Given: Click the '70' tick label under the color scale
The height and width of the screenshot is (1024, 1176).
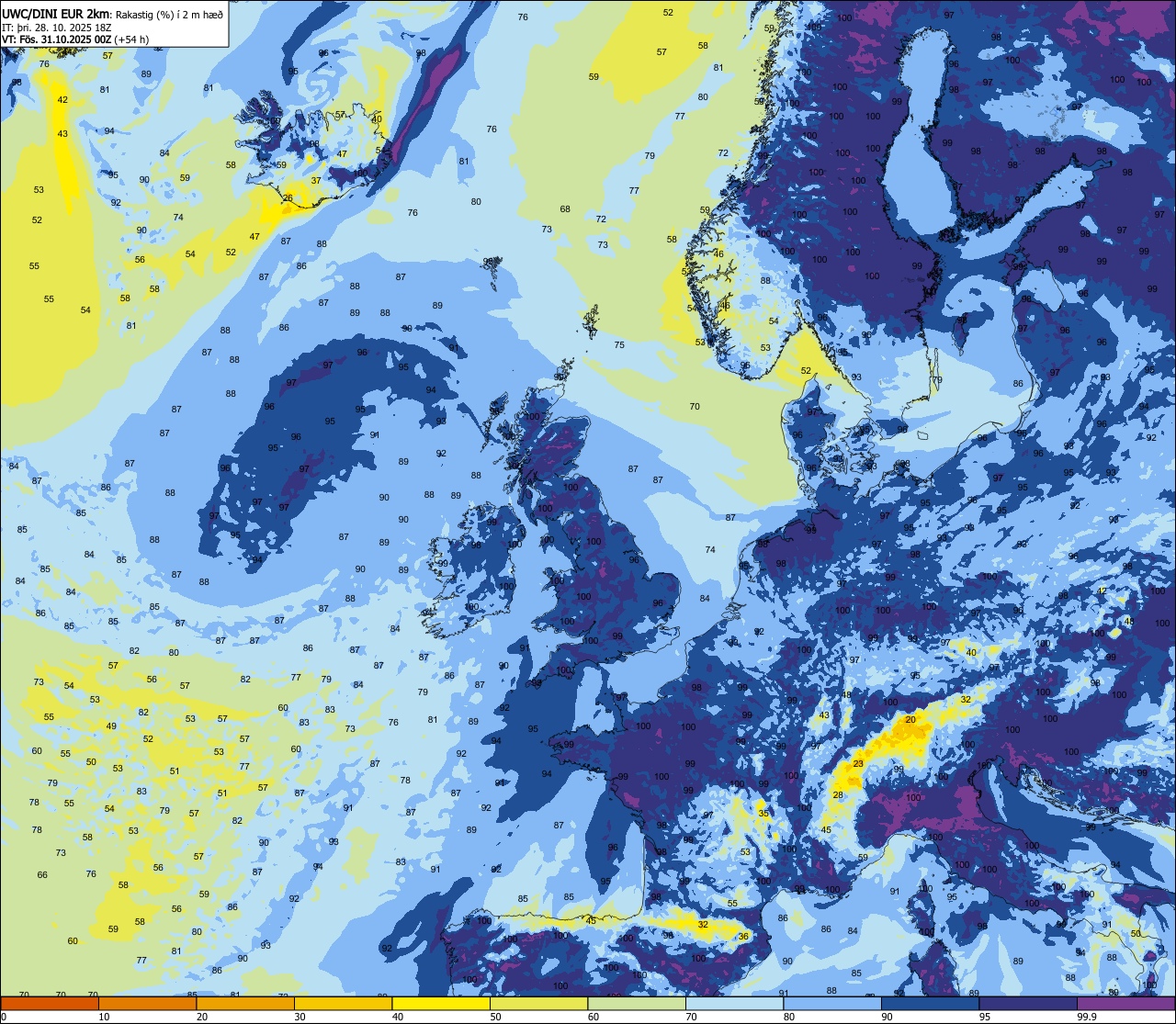Looking at the screenshot, I should point(691,1017).
